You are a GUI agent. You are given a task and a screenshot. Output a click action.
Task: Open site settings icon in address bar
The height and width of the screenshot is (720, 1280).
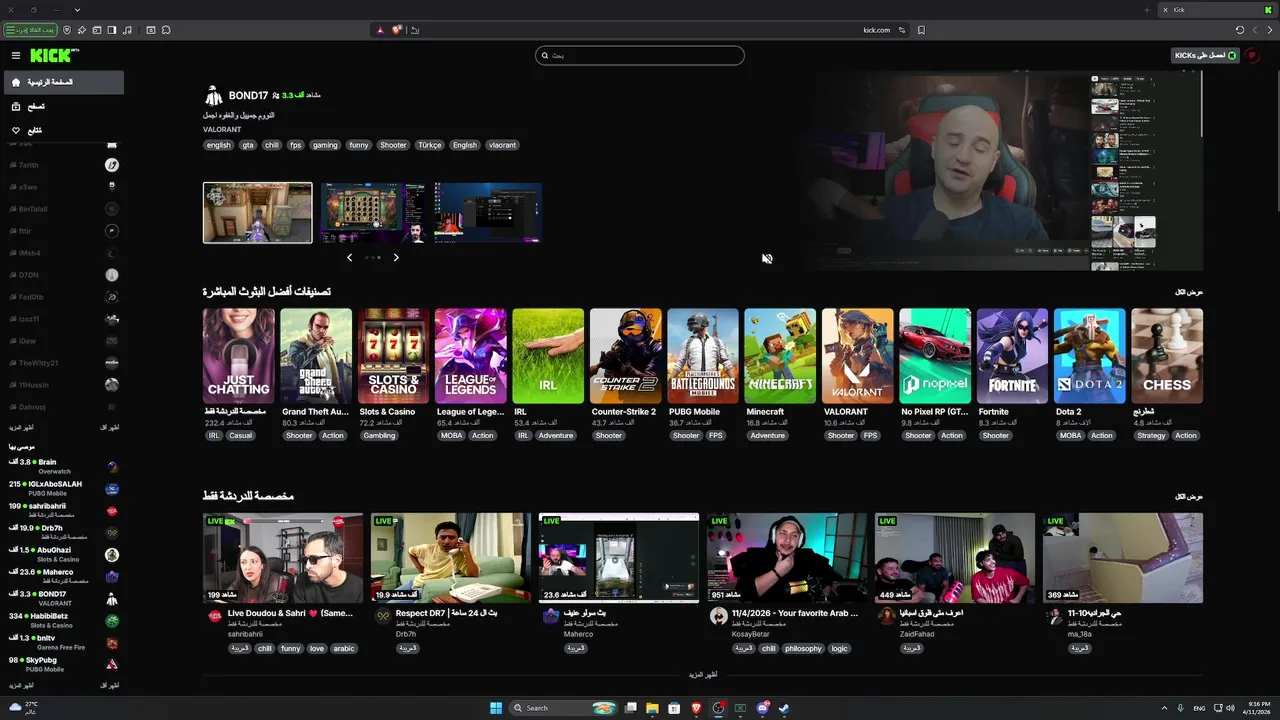[901, 30]
